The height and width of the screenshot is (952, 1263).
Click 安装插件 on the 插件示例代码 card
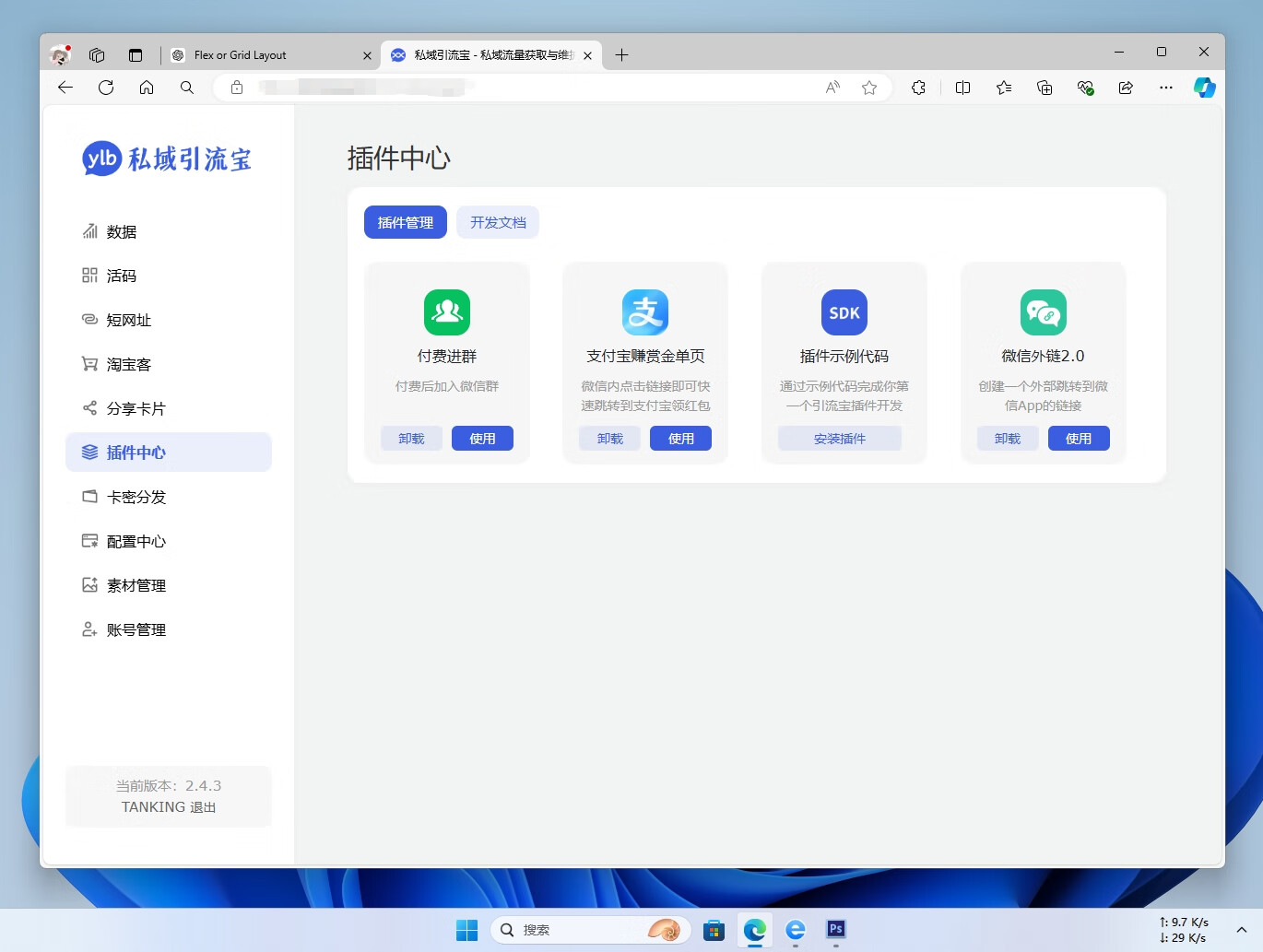[840, 438]
